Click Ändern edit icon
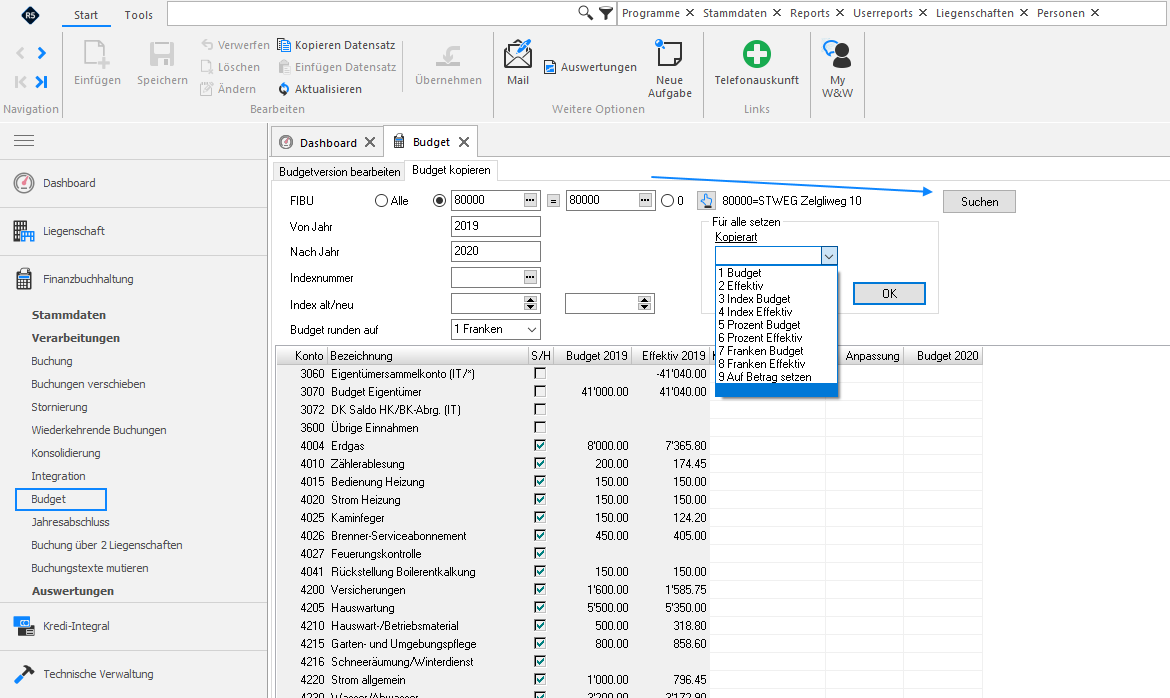This screenshot has width=1170, height=698. point(207,89)
